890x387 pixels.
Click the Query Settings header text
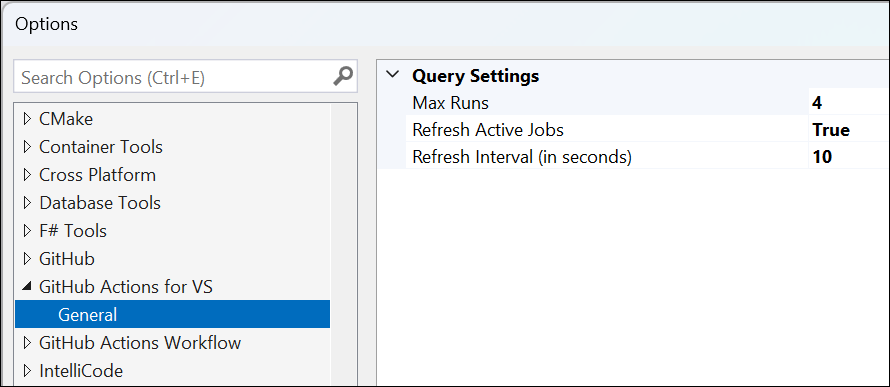pos(476,75)
